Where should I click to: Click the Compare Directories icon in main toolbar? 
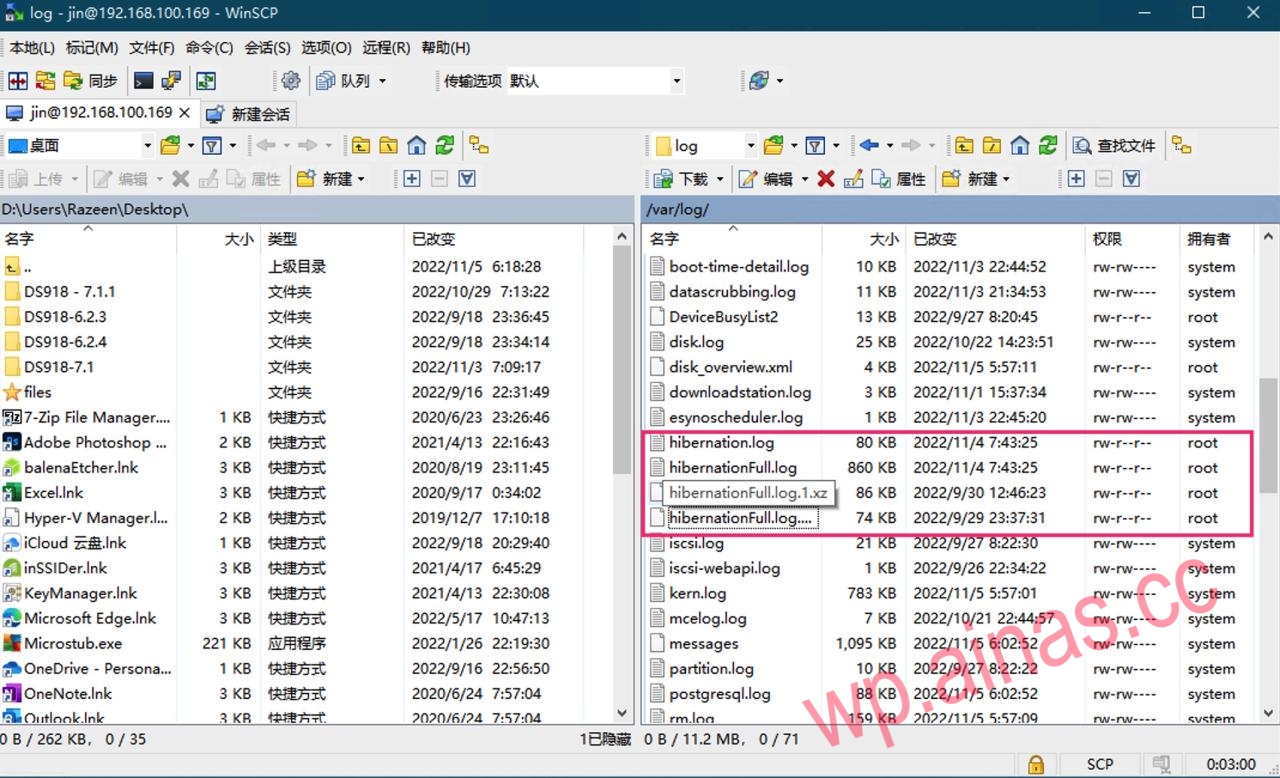[x=18, y=81]
